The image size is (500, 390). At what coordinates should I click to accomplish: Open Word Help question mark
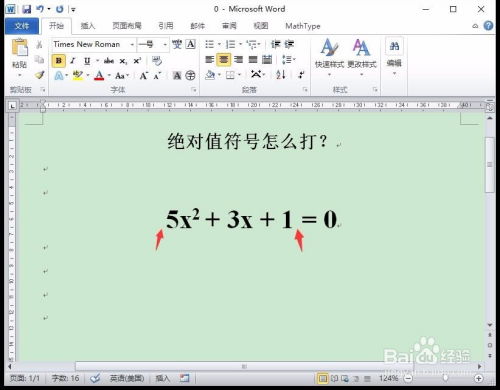click(x=489, y=26)
